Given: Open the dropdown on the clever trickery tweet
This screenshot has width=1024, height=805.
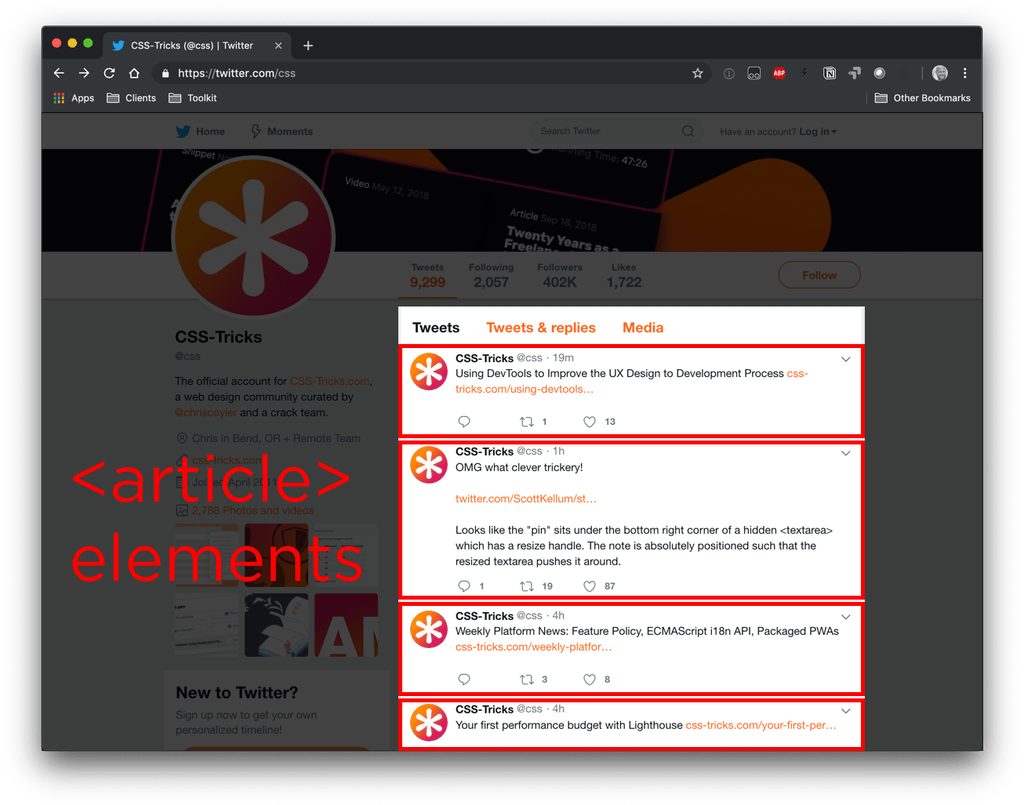Looking at the screenshot, I should point(845,452).
